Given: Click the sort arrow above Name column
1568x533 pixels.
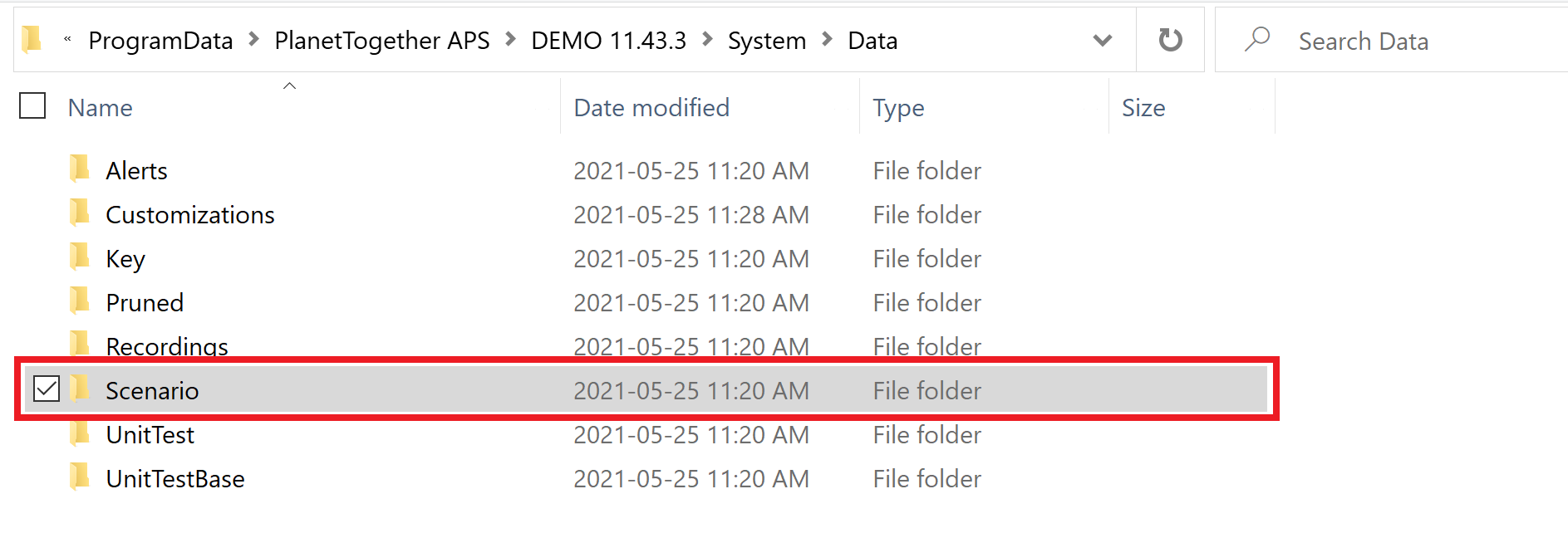Looking at the screenshot, I should tap(290, 85).
